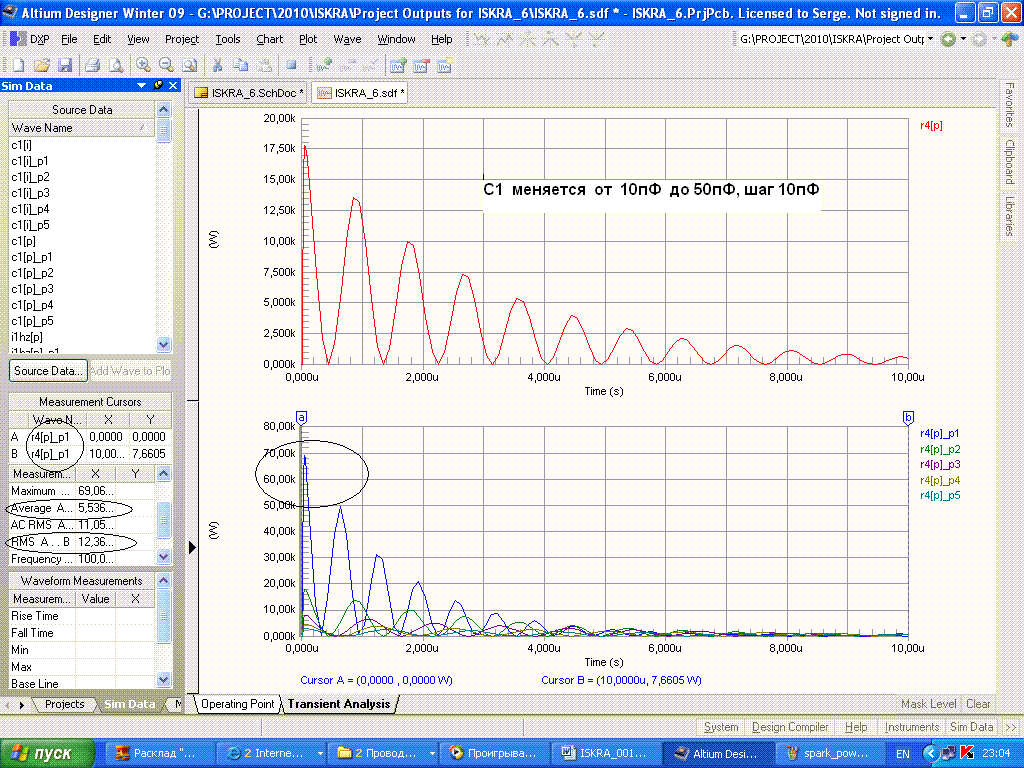1024x768 pixels.
Task: Zoom out using the magnifier minus icon
Action: [x=166, y=65]
